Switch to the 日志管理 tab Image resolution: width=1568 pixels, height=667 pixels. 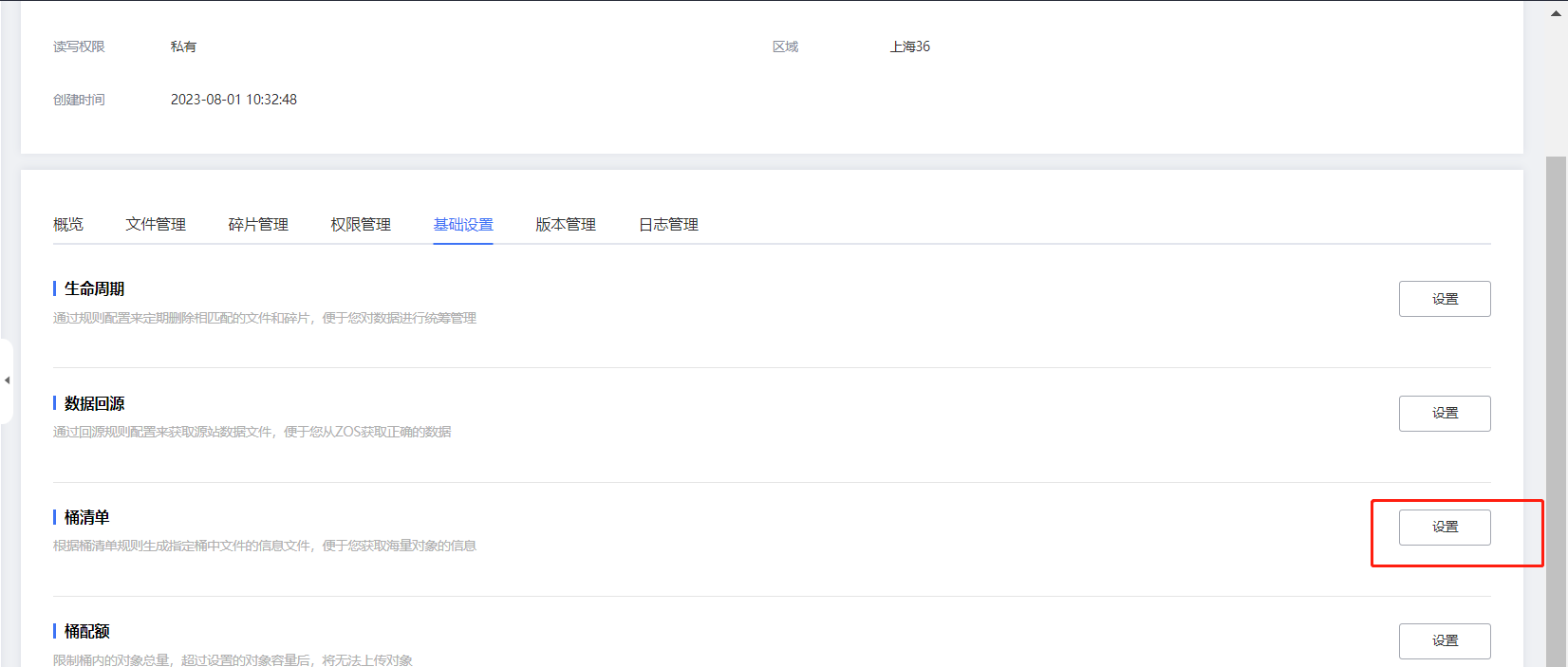click(x=668, y=225)
